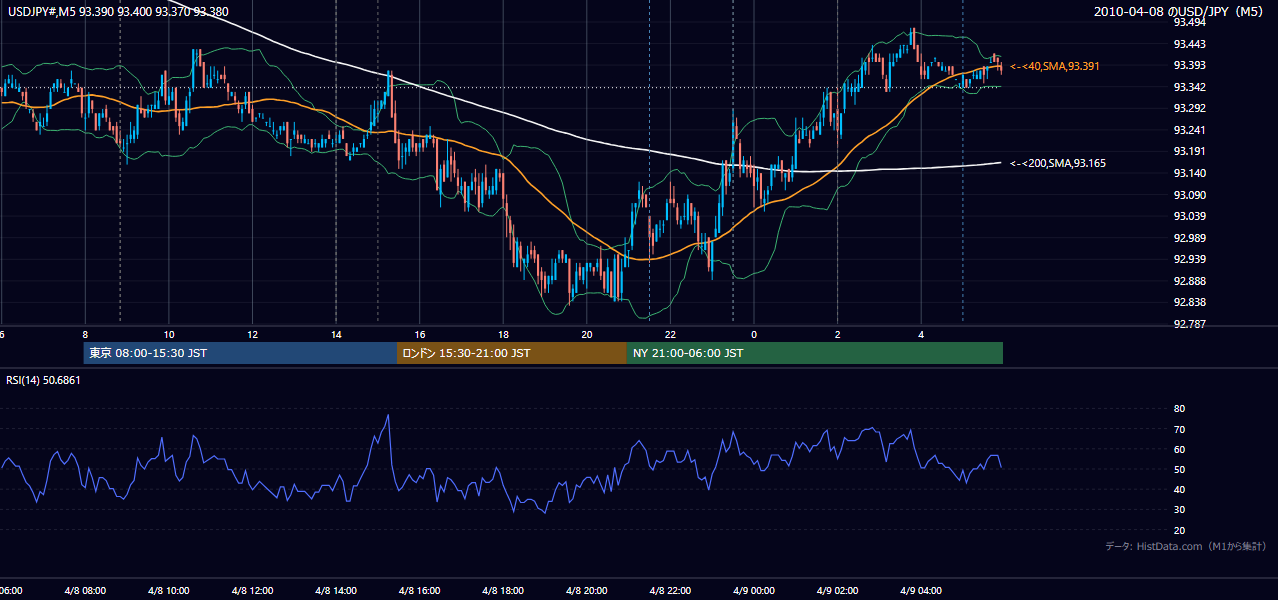Click hour label 10 on the price chart time axis

click(169, 335)
